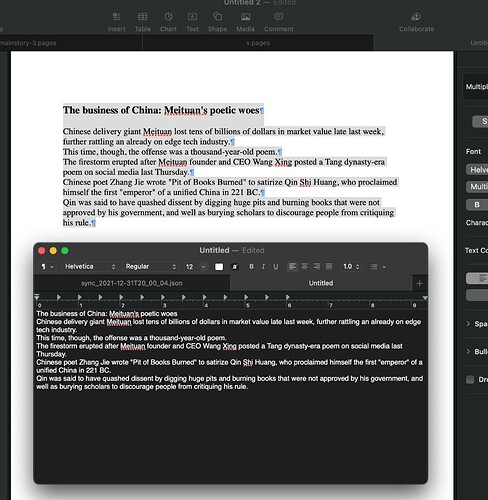Zoom the TextEdit window with green button
The width and height of the screenshot is (488, 500).
[x=65, y=251]
